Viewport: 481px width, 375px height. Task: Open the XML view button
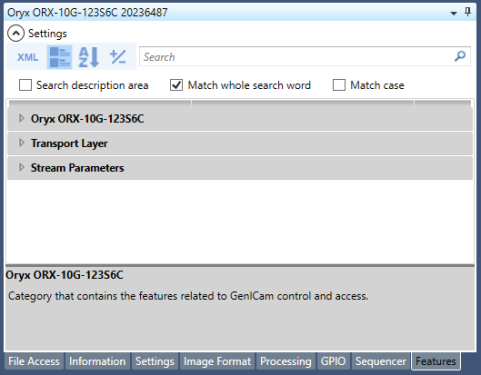pyautogui.click(x=27, y=57)
